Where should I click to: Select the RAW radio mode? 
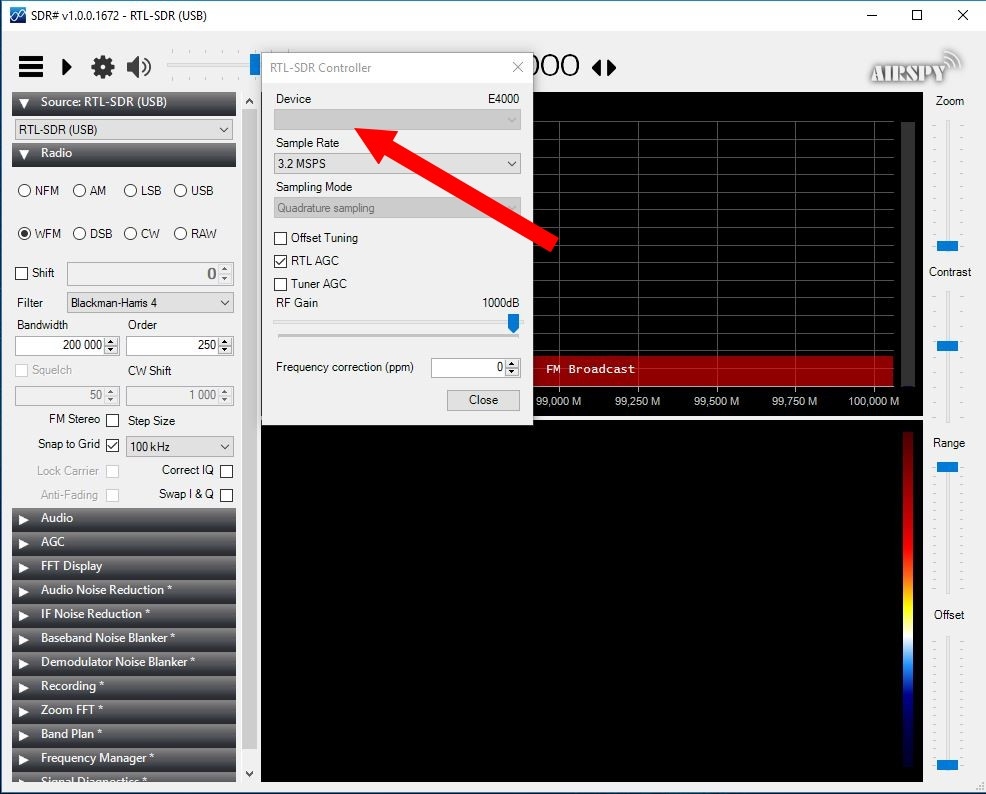point(180,234)
